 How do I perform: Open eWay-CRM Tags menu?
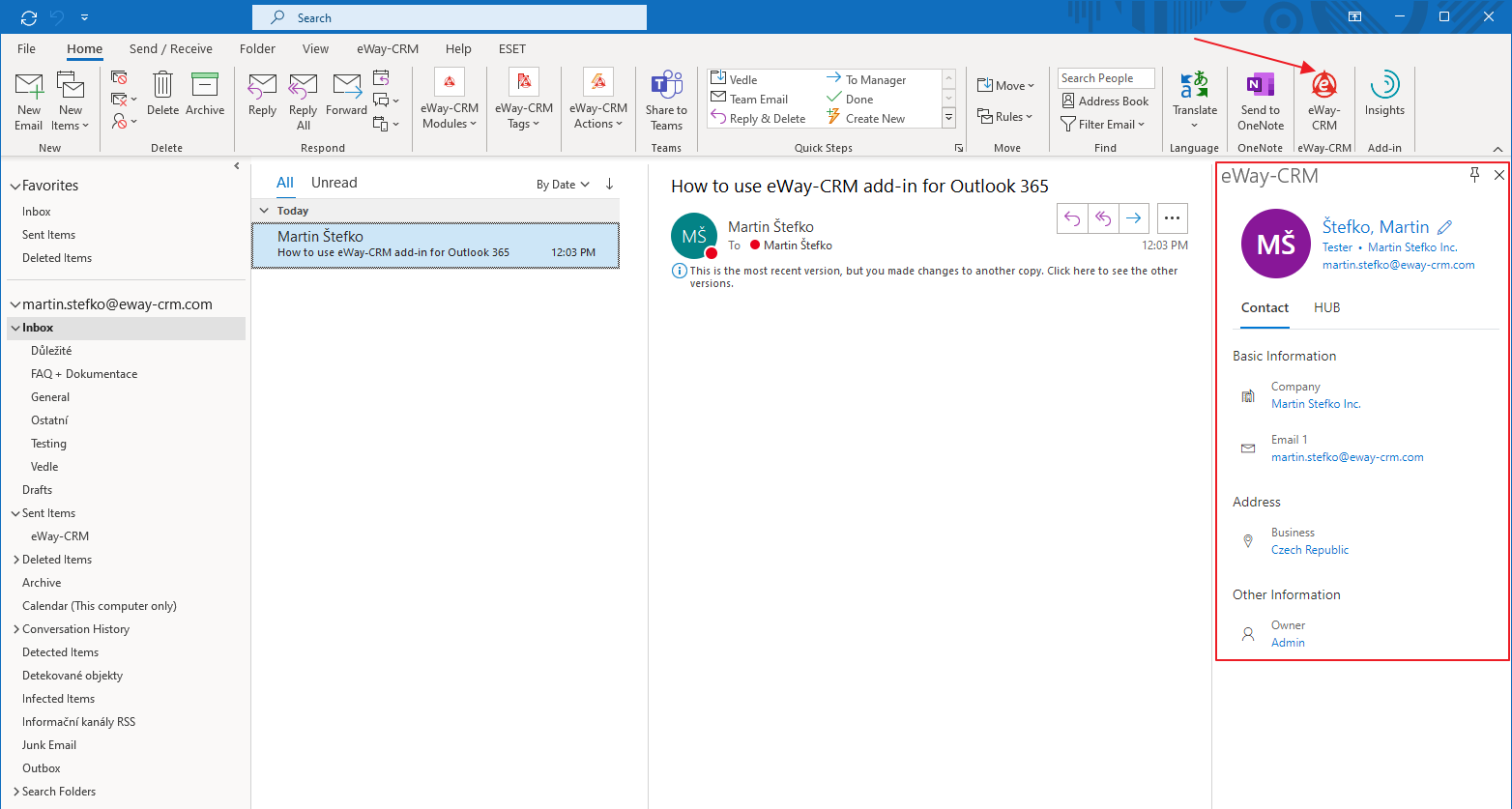click(524, 100)
